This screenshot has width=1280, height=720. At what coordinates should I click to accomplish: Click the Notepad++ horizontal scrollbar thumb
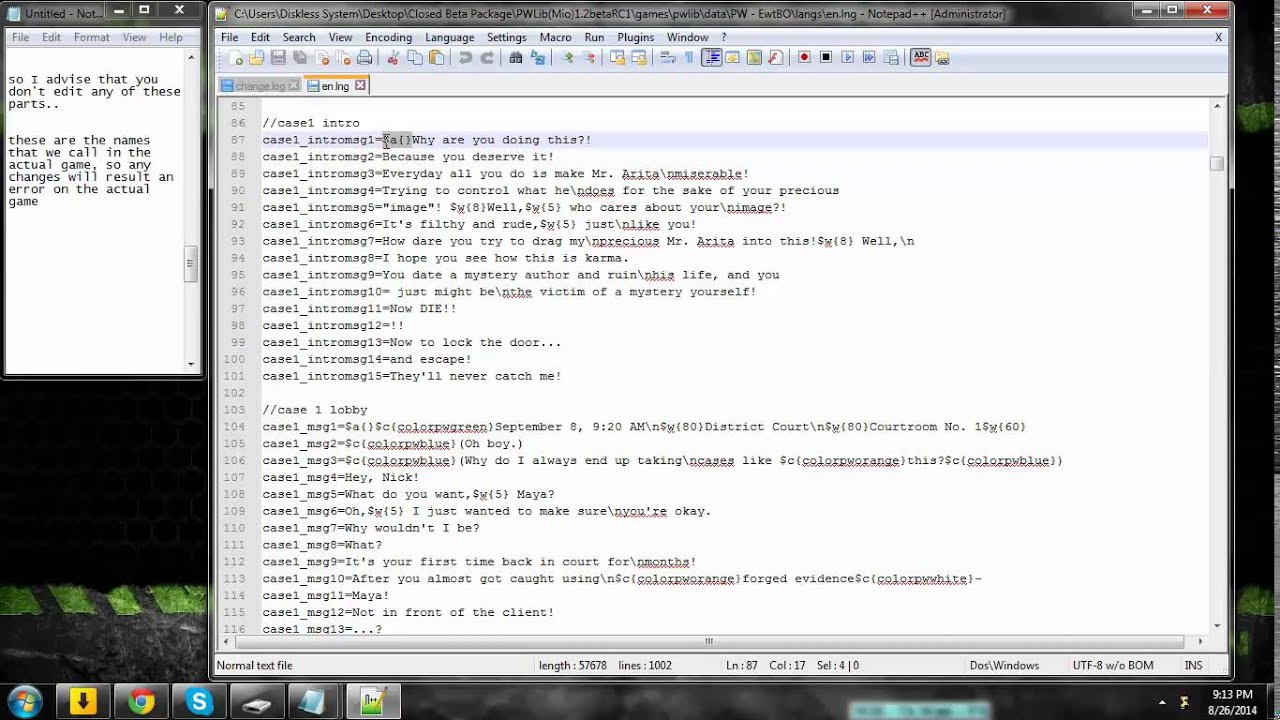pyautogui.click(x=708, y=641)
